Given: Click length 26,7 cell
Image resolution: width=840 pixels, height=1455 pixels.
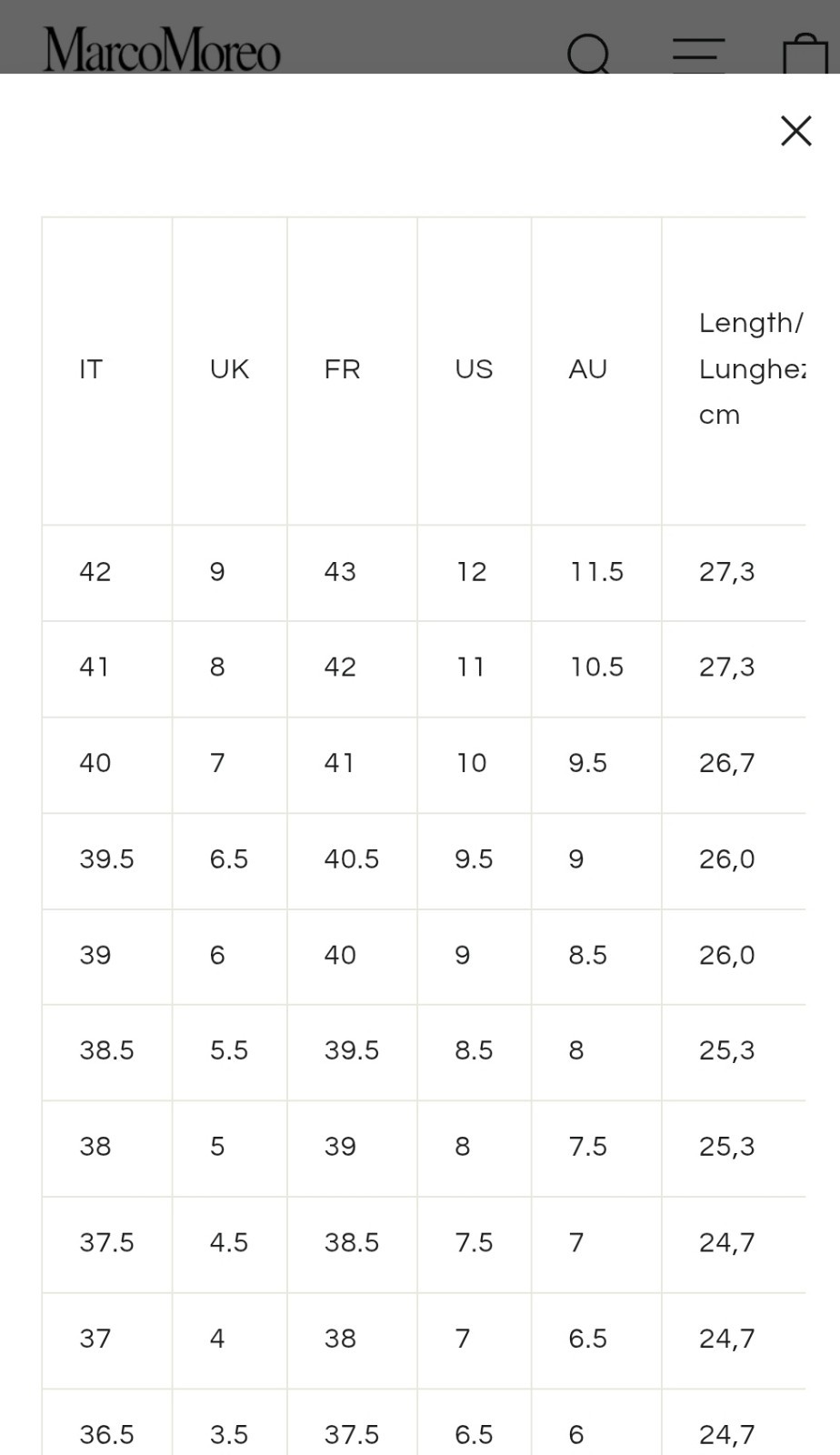Looking at the screenshot, I should [726, 764].
